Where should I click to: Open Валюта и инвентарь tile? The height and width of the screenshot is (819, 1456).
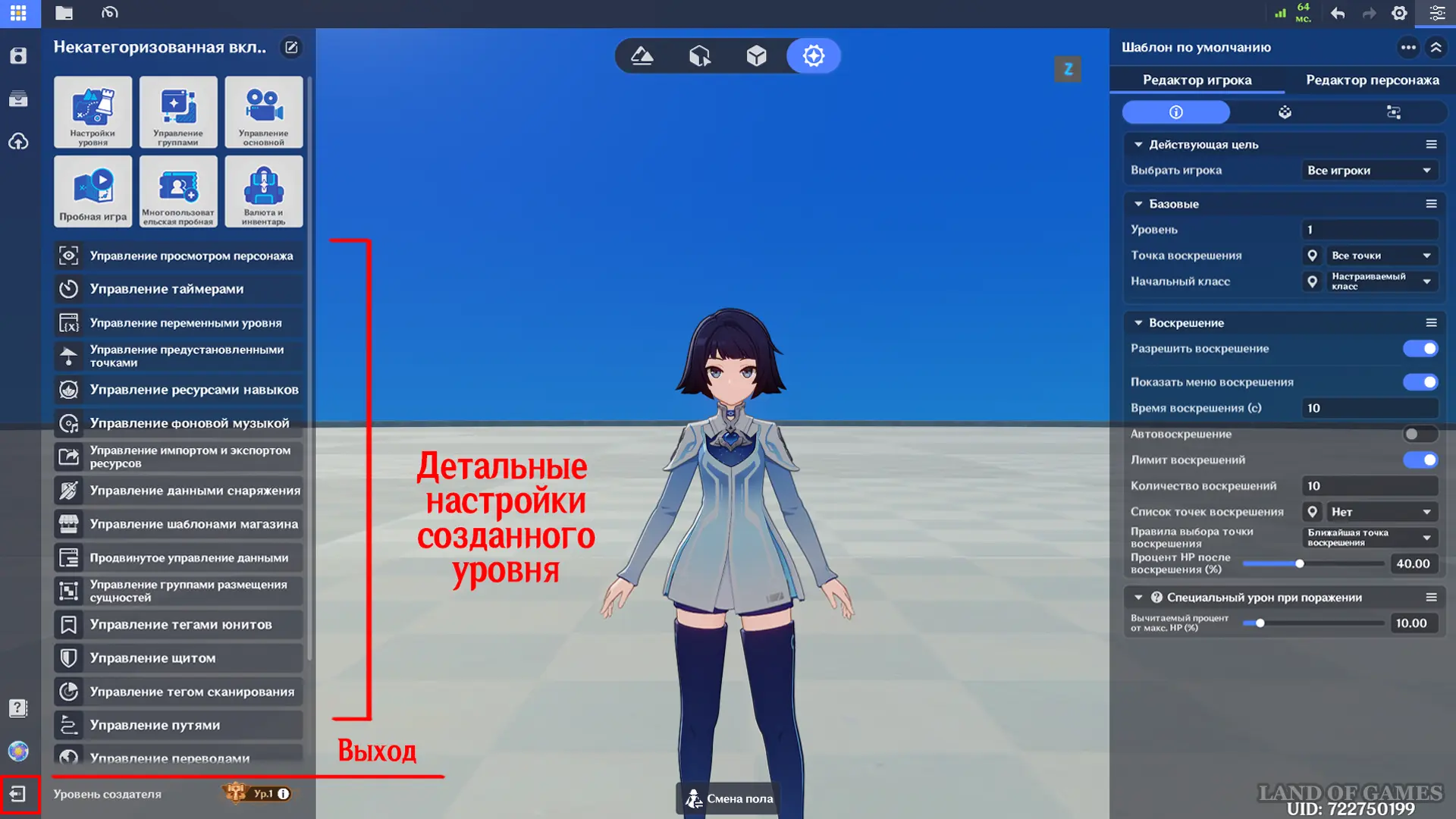click(263, 191)
